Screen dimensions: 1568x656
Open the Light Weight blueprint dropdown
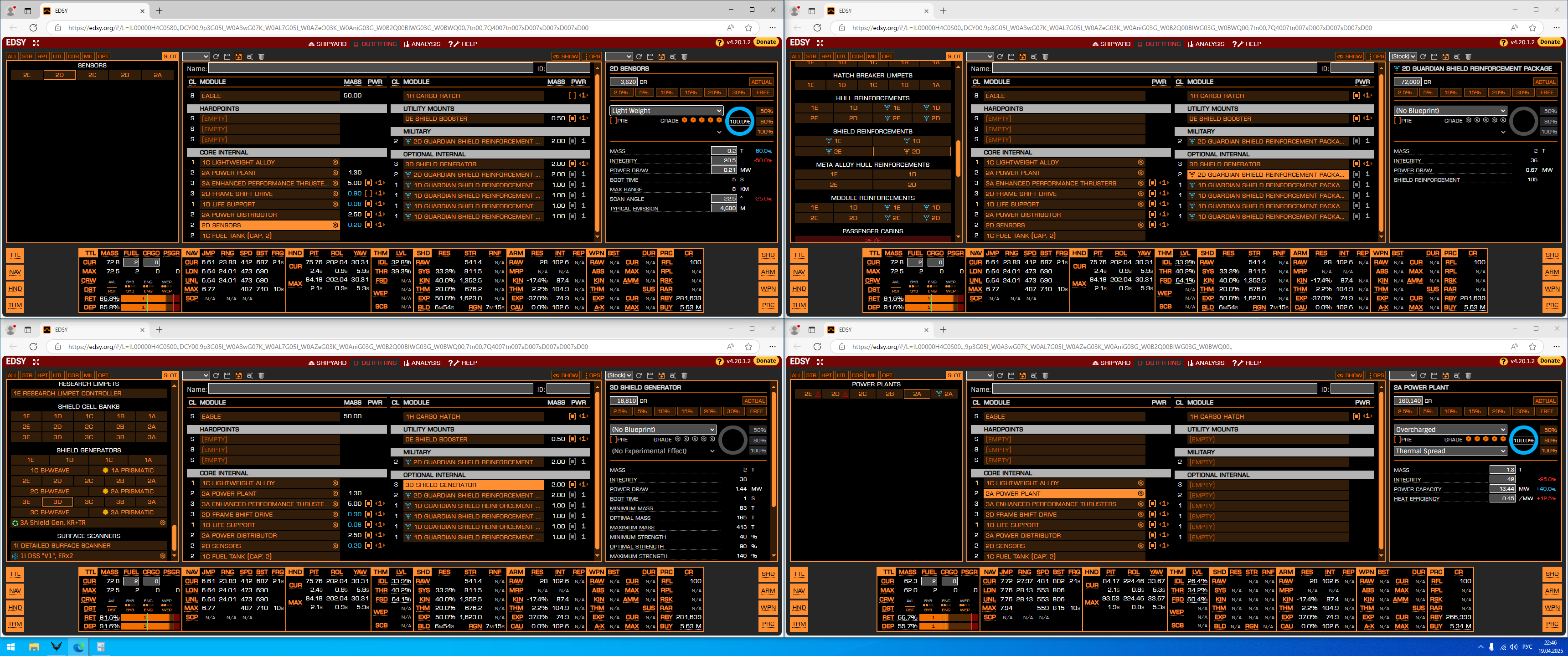click(666, 111)
